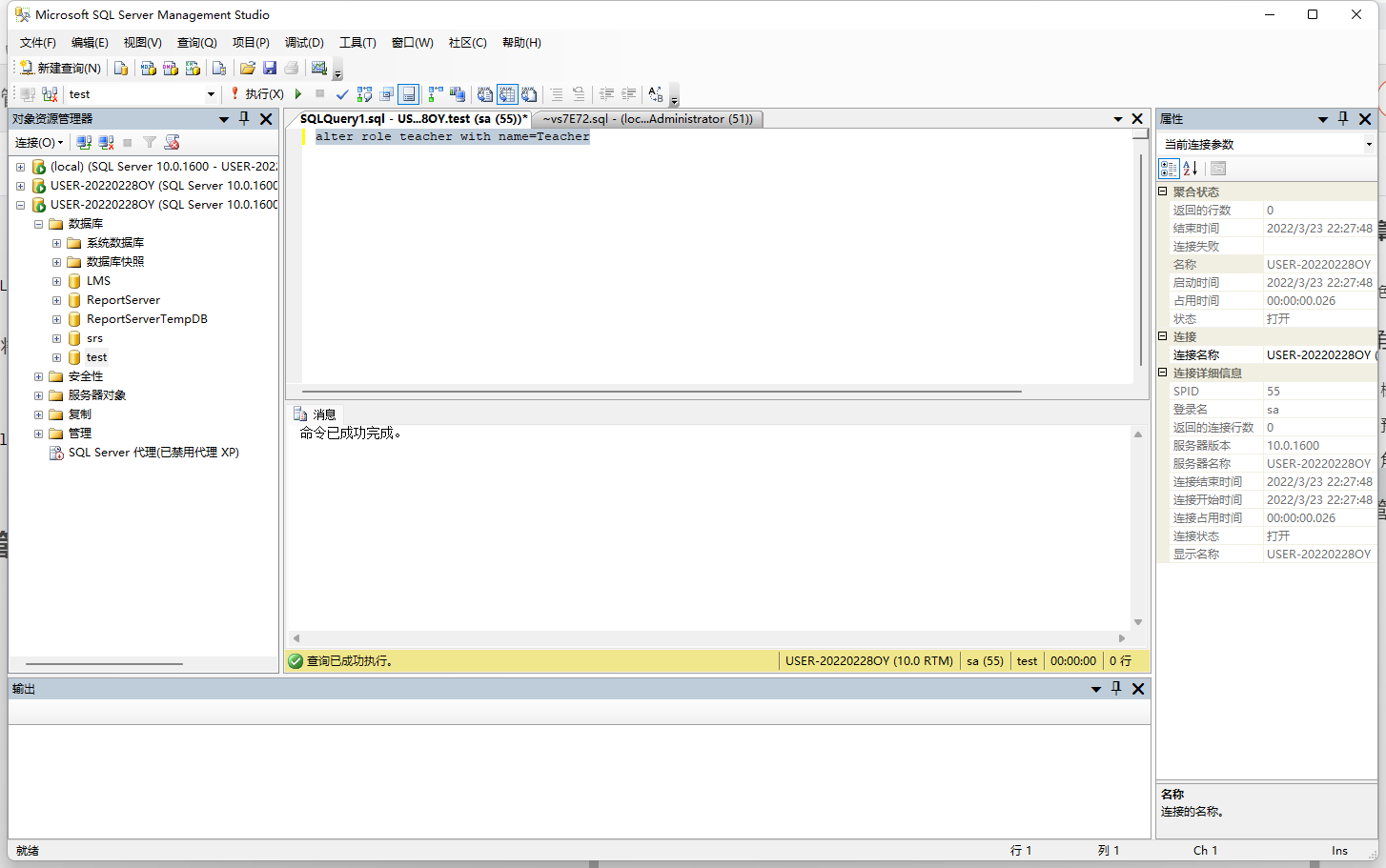
Task: Open the Query (查询) menu
Action: click(x=197, y=43)
